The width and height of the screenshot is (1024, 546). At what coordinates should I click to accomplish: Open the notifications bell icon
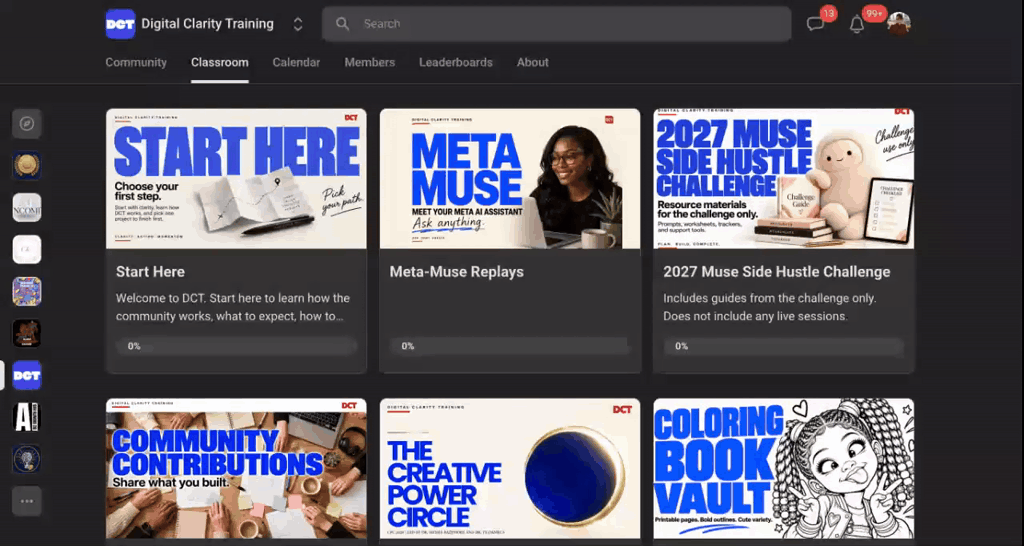(x=857, y=25)
